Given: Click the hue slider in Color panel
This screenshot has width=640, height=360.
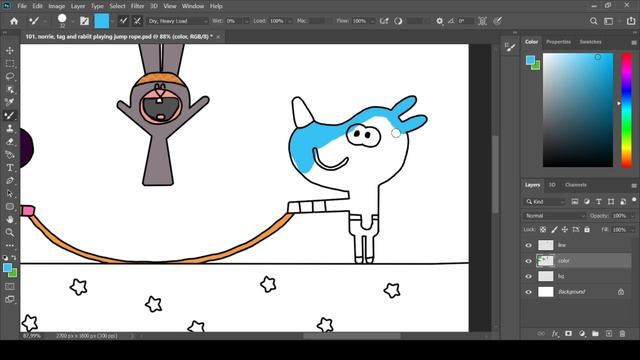Looking at the screenshot, I should pyautogui.click(x=627, y=110).
